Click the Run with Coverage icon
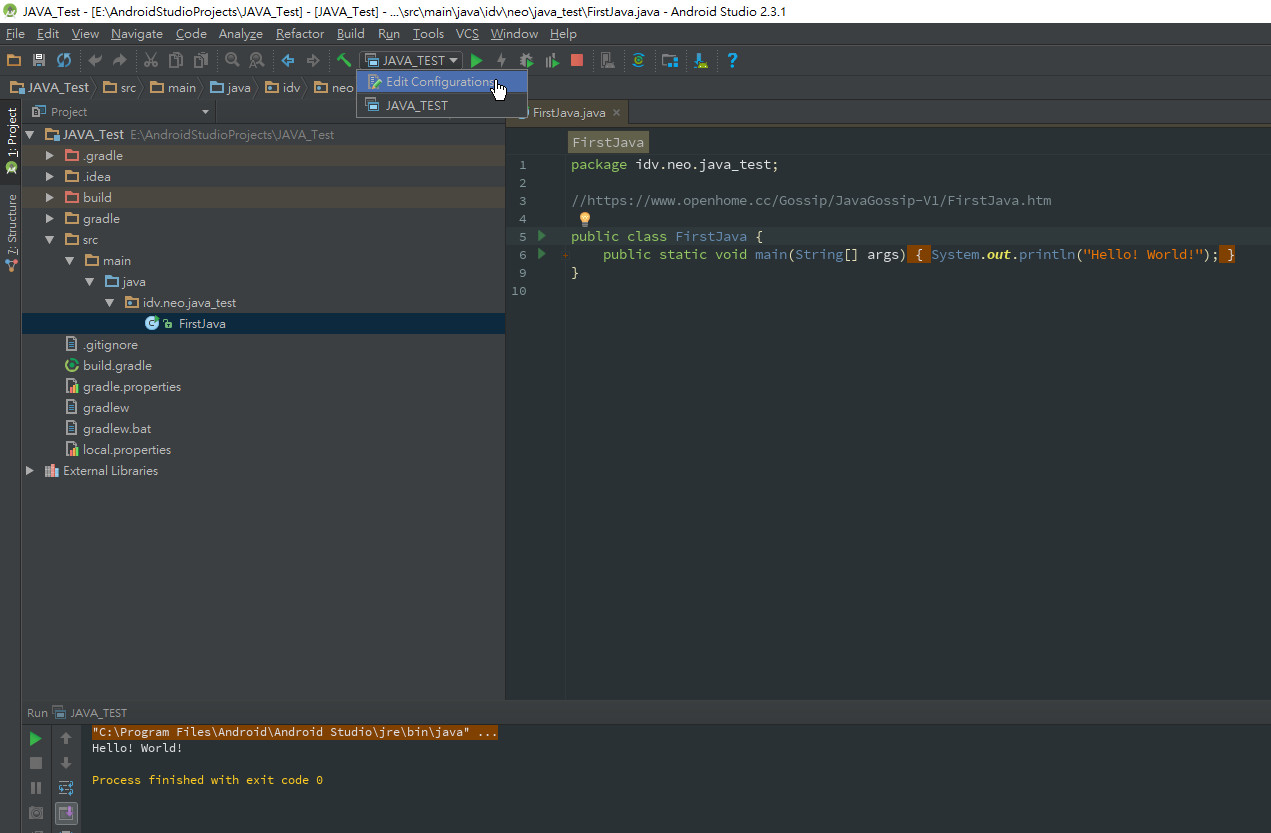This screenshot has height=833, width=1271. [552, 61]
